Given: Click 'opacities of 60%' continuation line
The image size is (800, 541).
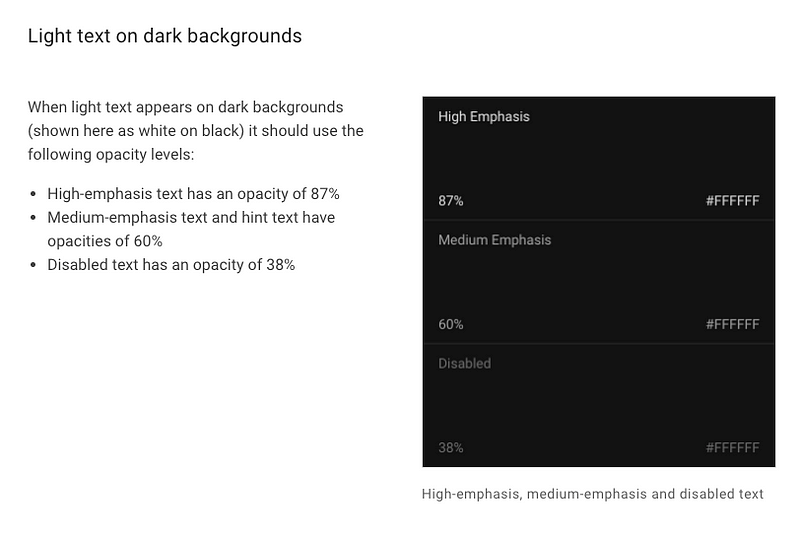Looking at the screenshot, I should [x=105, y=241].
